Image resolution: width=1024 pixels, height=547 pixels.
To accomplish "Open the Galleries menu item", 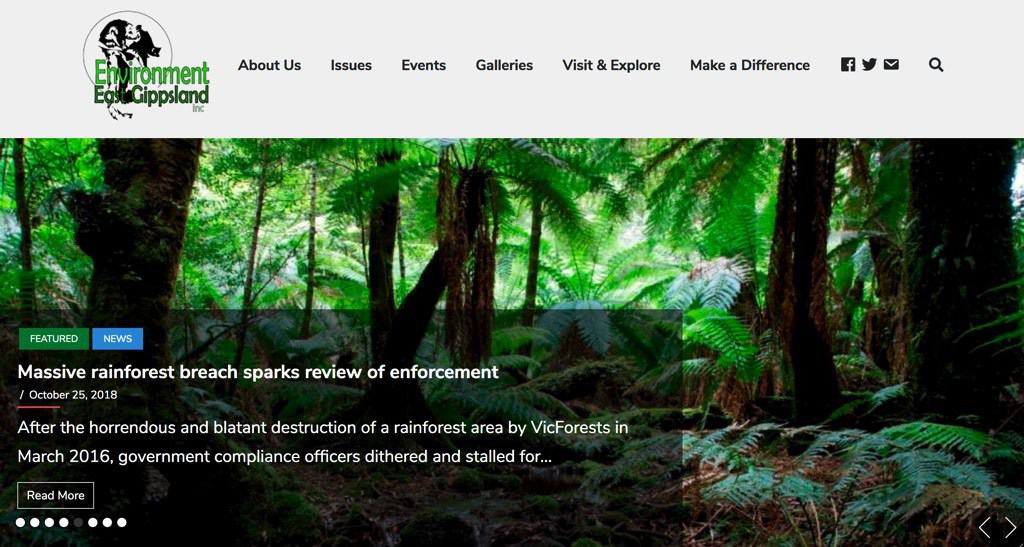I will coord(504,65).
